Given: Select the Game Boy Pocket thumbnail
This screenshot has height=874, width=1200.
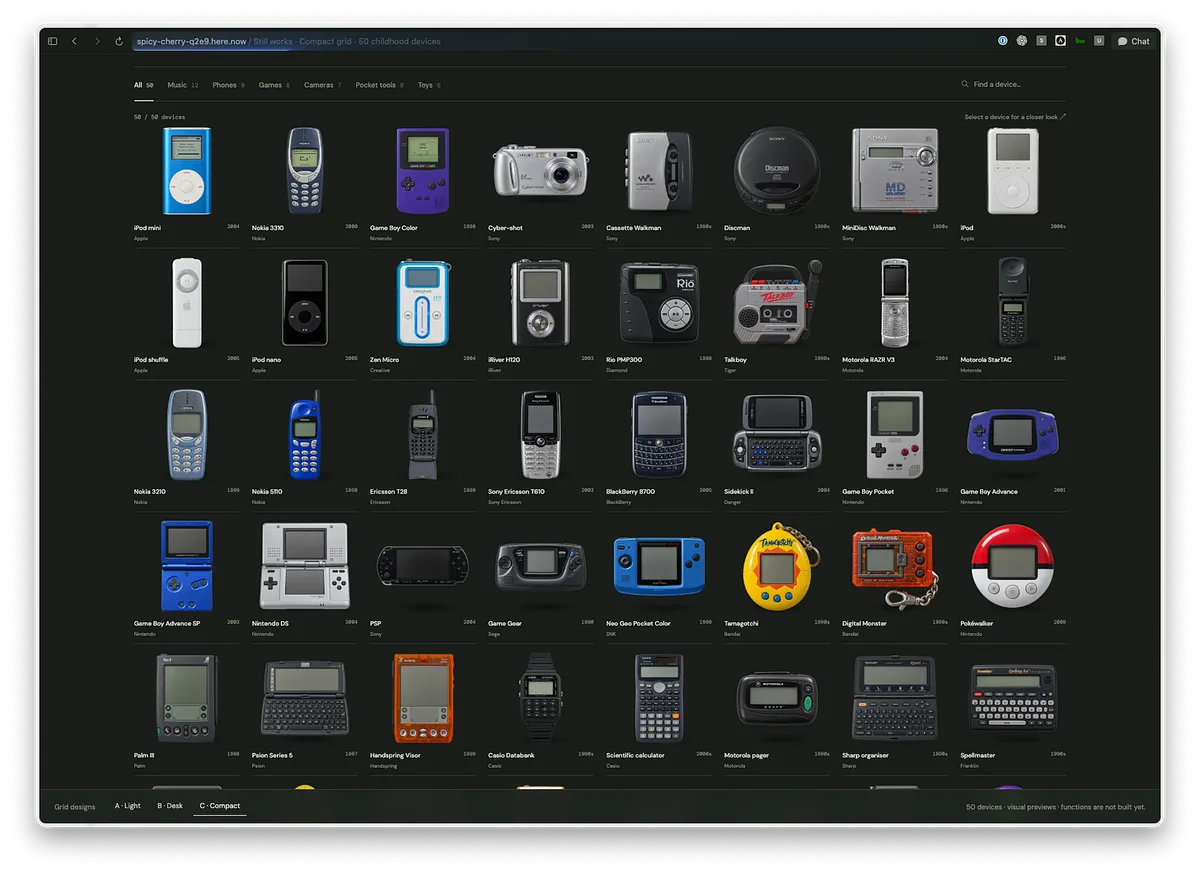Looking at the screenshot, I should pos(895,435).
